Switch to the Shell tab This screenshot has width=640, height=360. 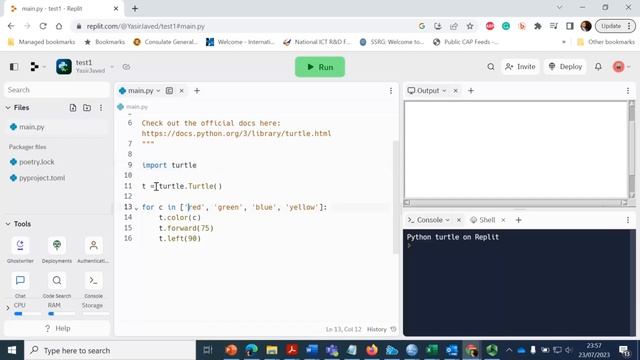pos(483,220)
